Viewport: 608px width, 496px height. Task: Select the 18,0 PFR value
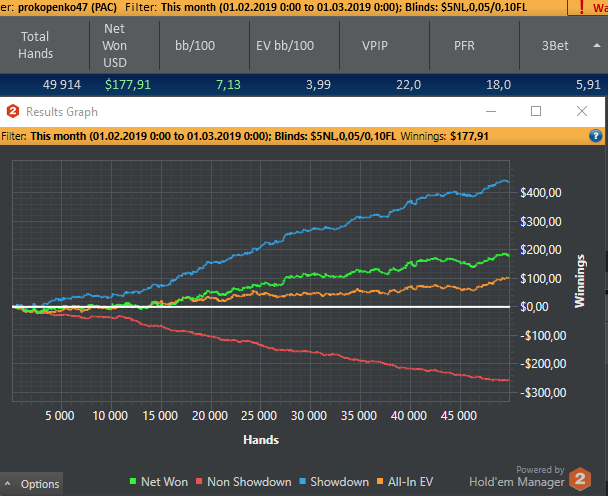pyautogui.click(x=499, y=85)
